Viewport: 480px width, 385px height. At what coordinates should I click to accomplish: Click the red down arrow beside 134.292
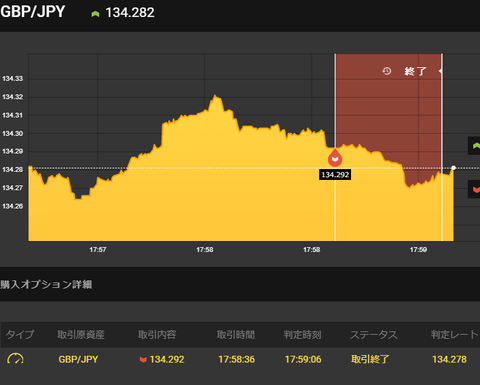pos(143,359)
